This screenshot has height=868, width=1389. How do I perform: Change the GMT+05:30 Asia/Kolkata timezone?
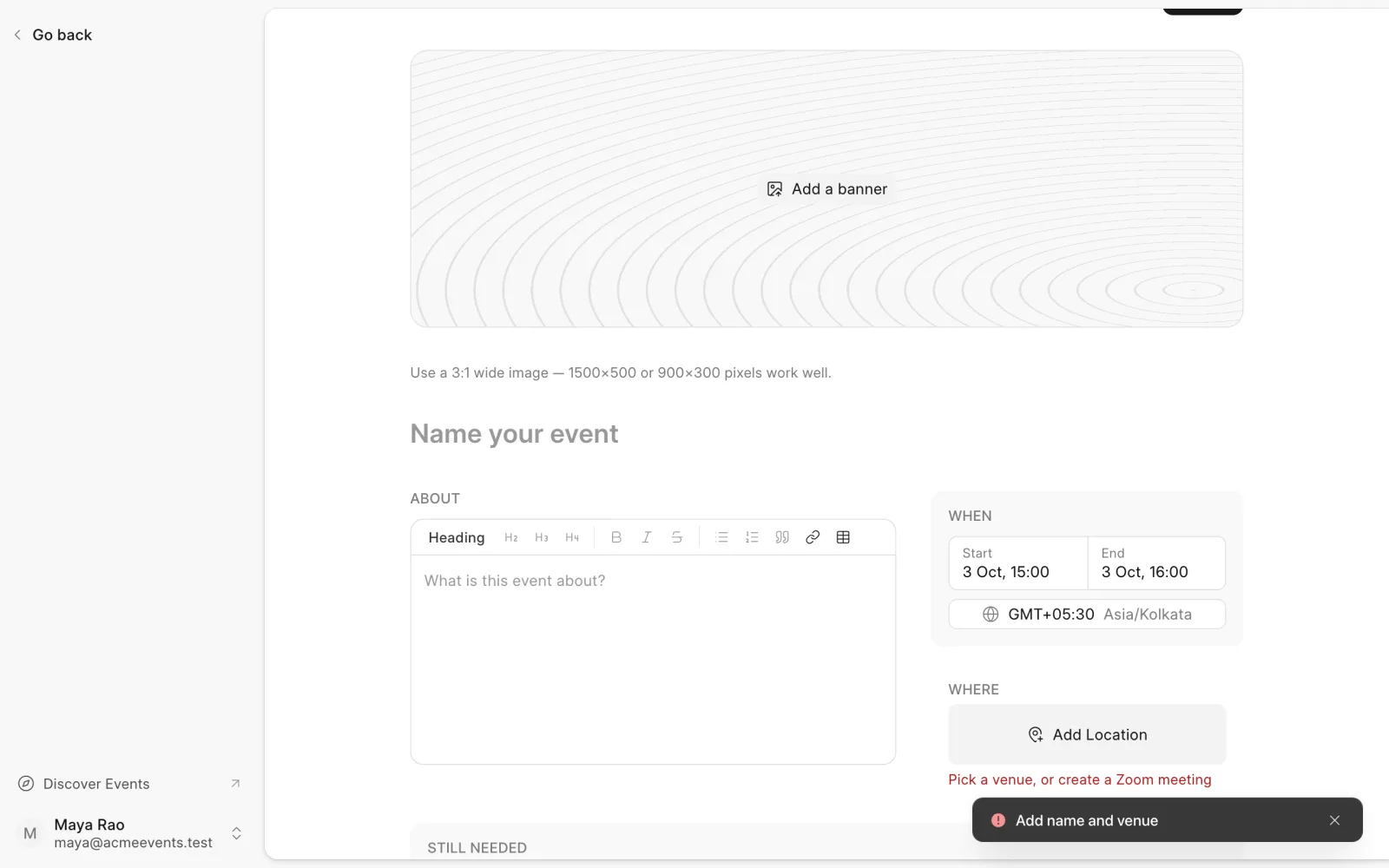[x=1087, y=615]
